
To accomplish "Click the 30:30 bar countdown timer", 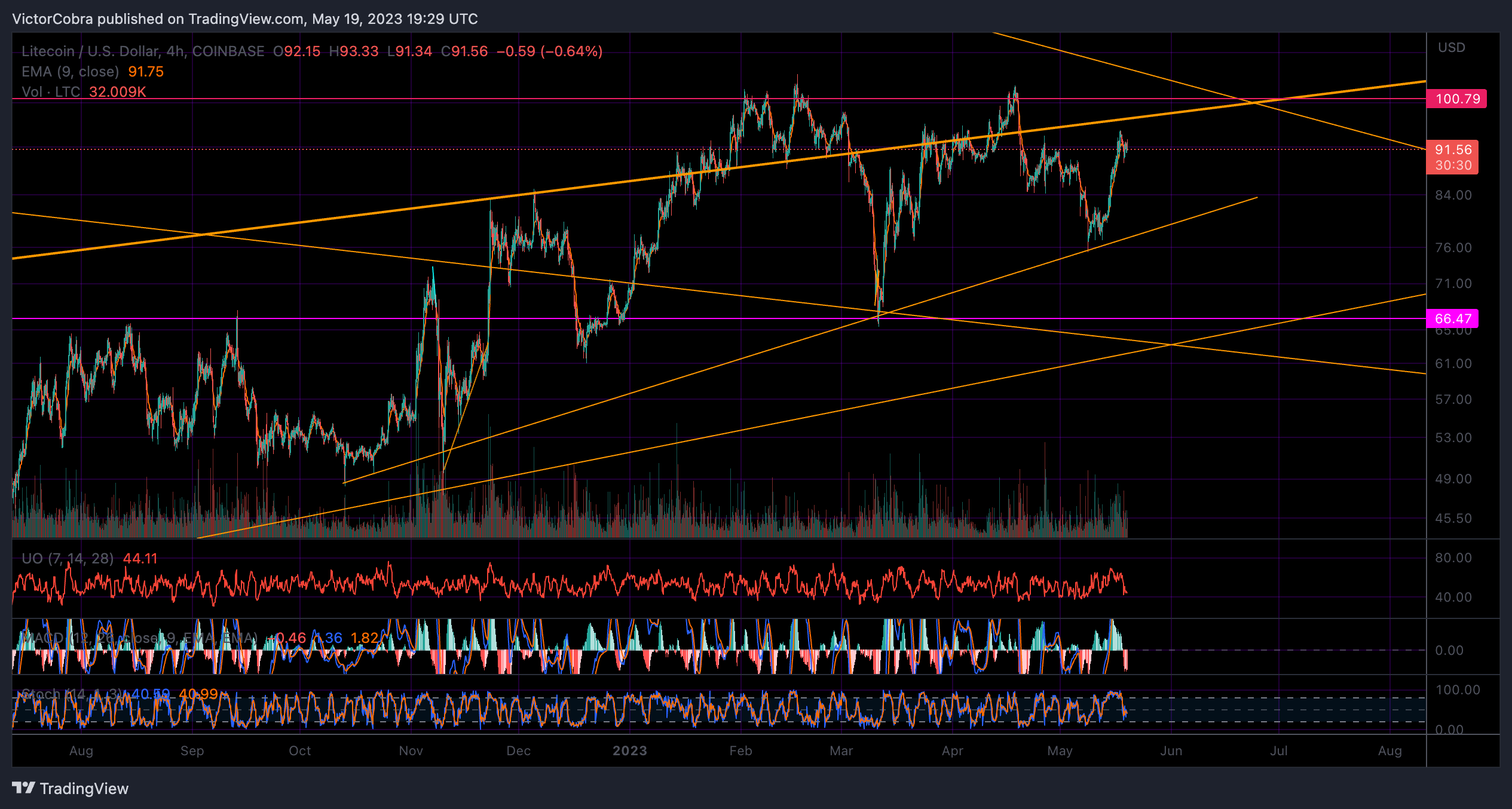I will 1453,166.
